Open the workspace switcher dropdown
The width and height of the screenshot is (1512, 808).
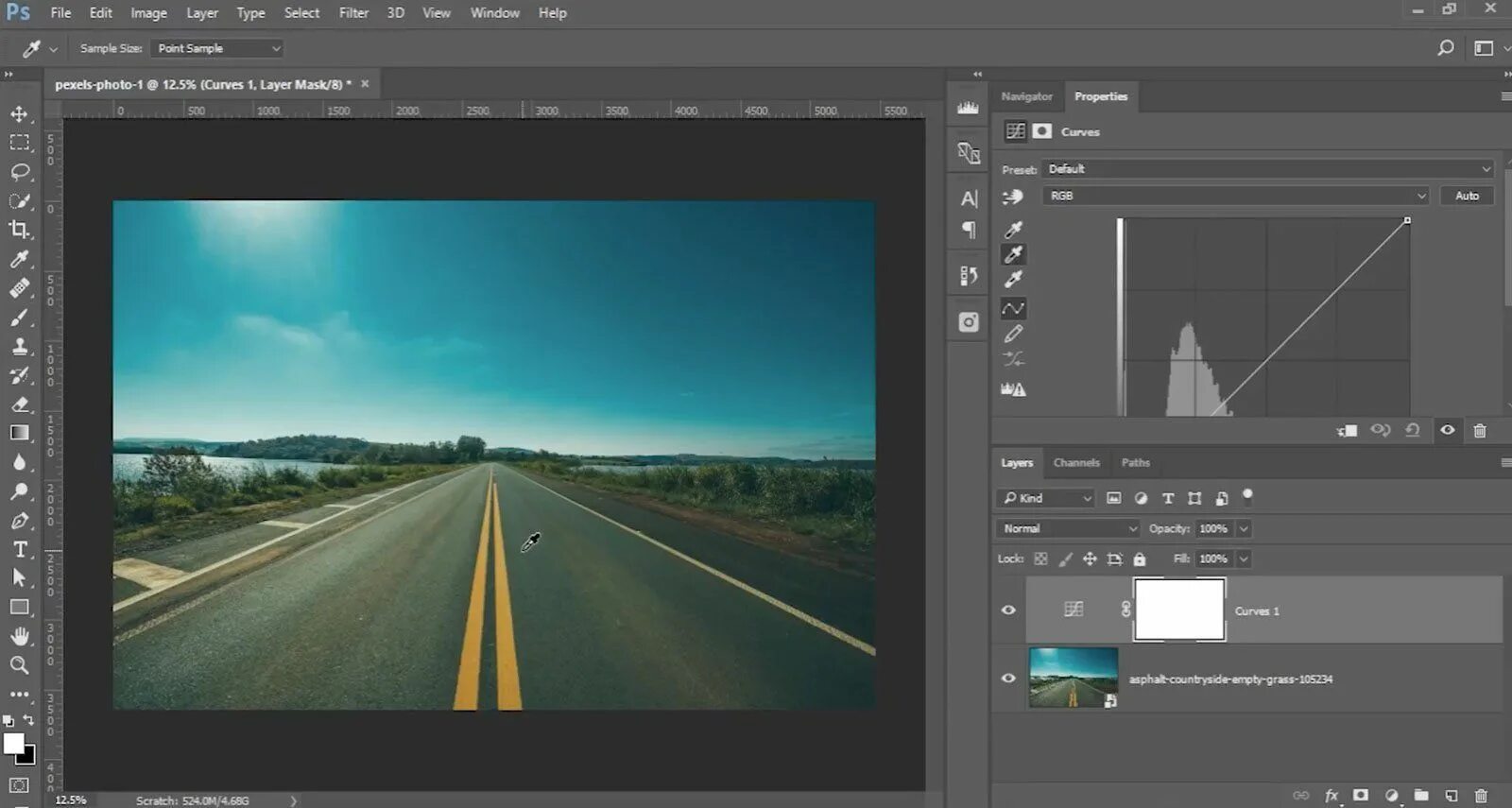click(1489, 47)
